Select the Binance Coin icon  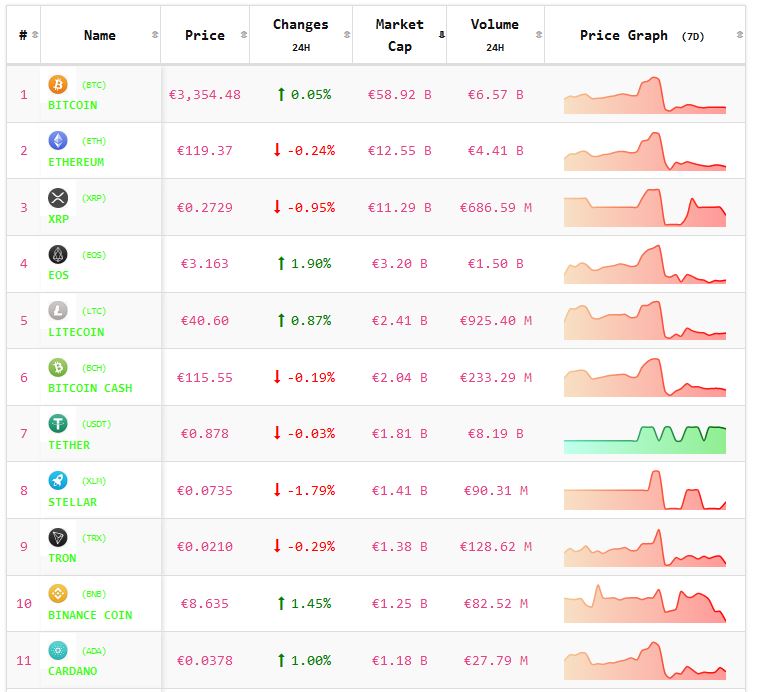pyautogui.click(x=58, y=594)
